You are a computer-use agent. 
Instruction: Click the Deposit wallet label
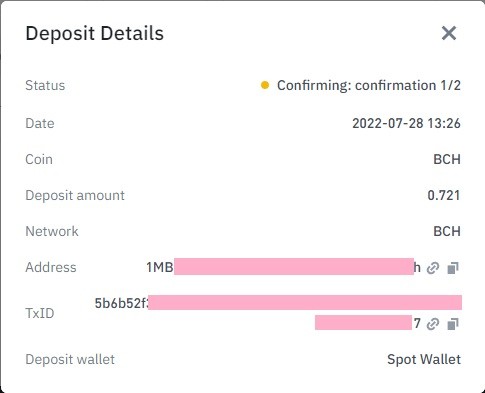tap(70, 359)
